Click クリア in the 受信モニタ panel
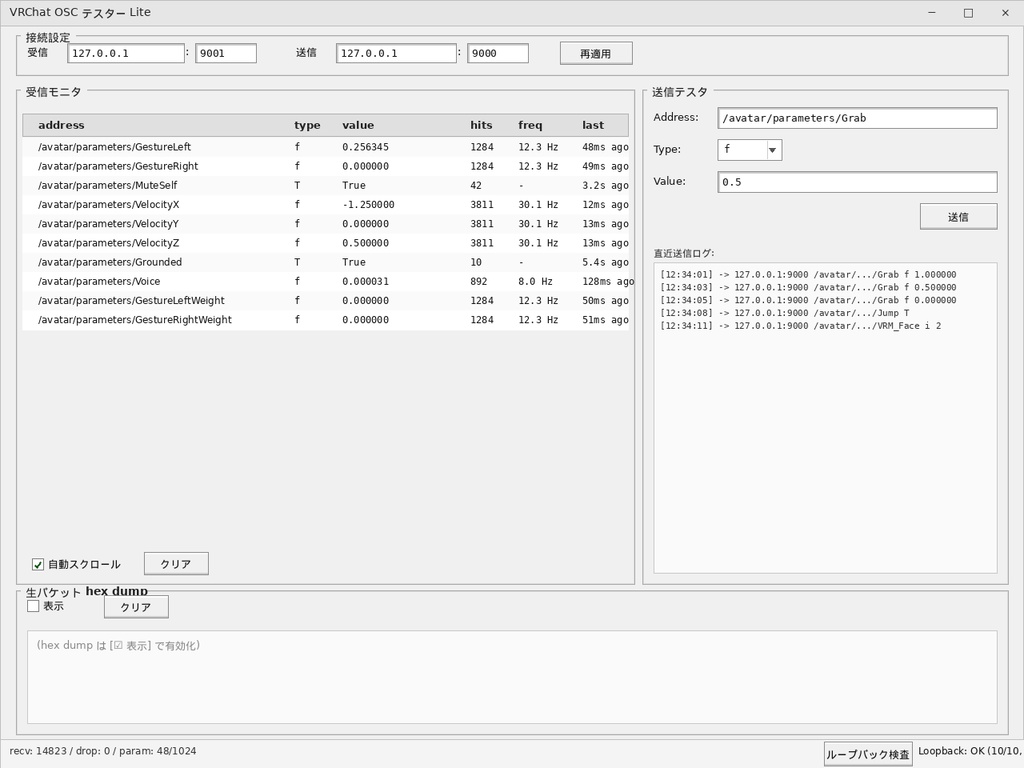The height and width of the screenshot is (768, 1024). pos(175,563)
